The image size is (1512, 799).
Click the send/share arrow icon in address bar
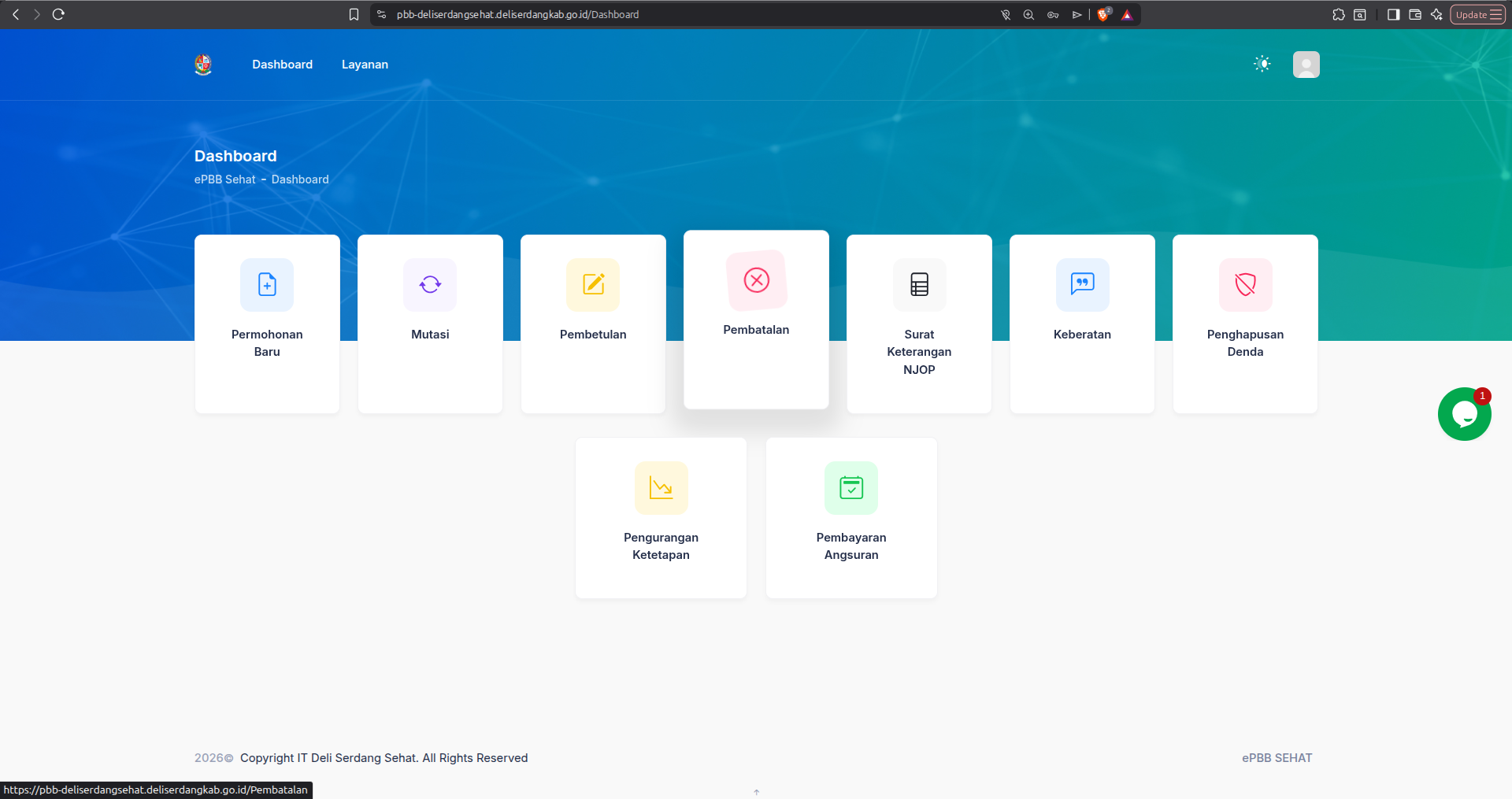pyautogui.click(x=1077, y=14)
